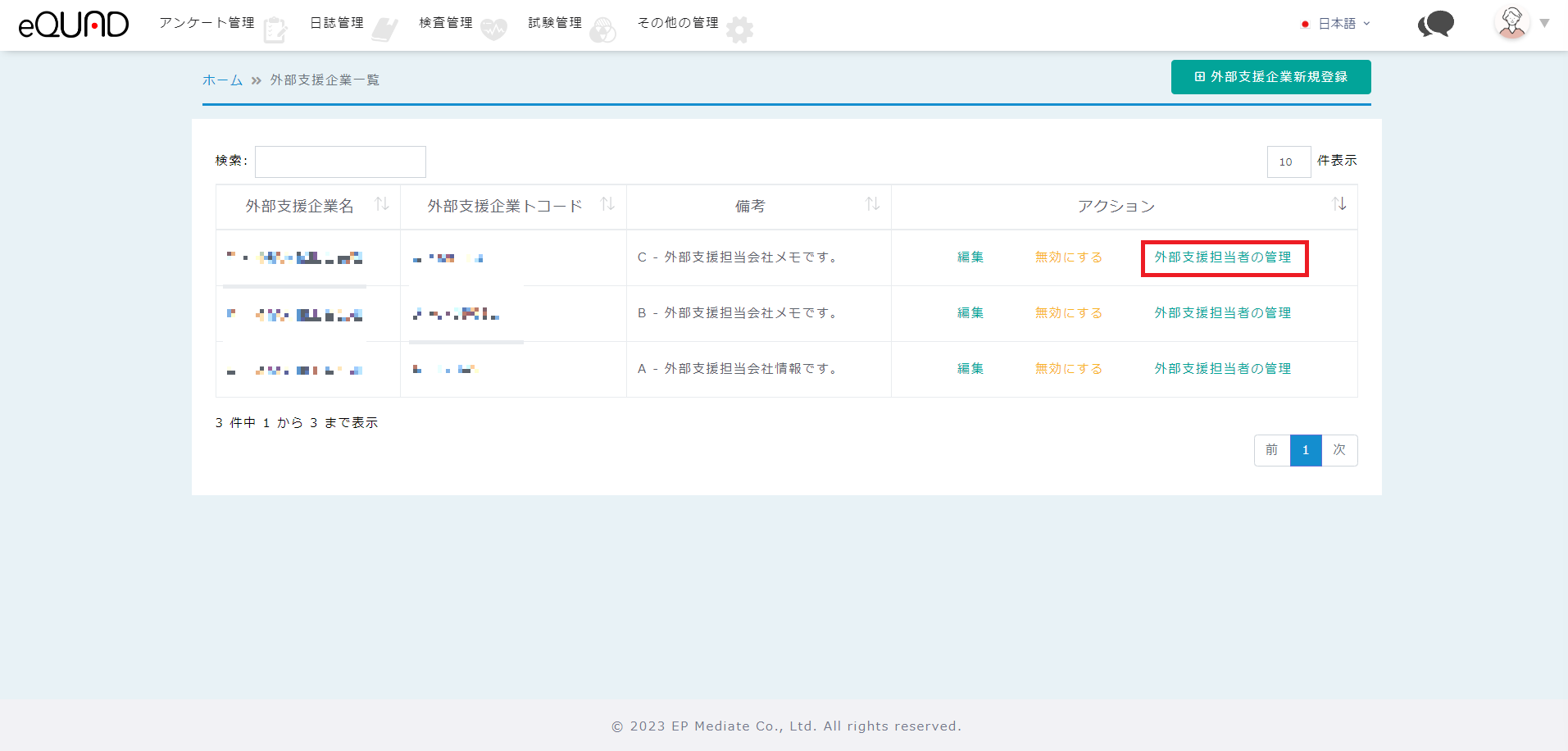
Task: Open the 日誌管理 menu
Action: (337, 23)
